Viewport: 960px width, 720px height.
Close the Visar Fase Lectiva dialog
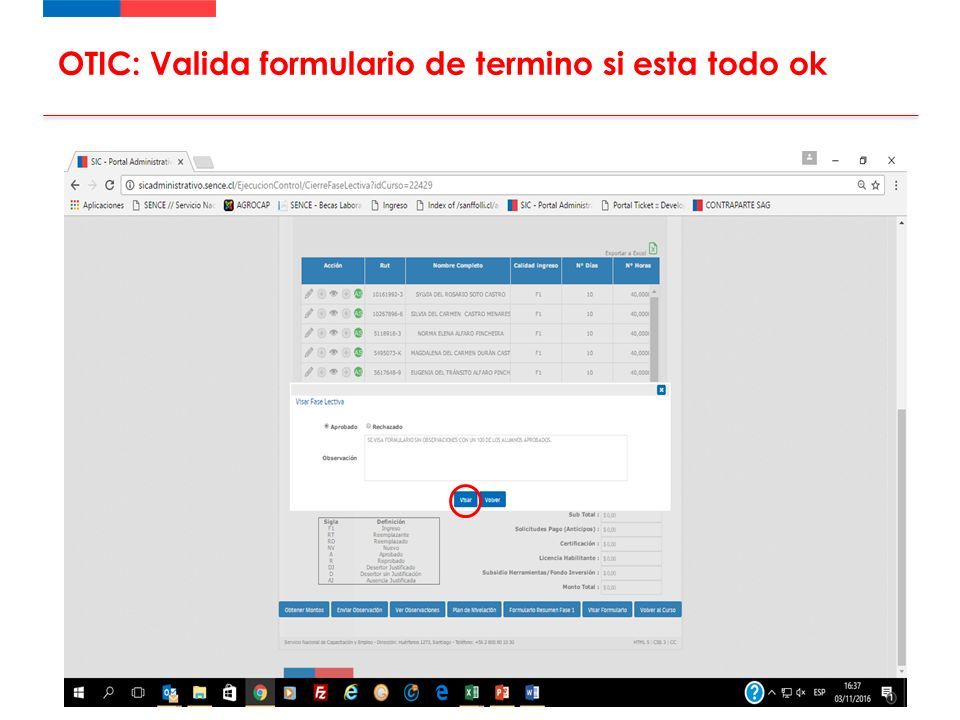[661, 390]
